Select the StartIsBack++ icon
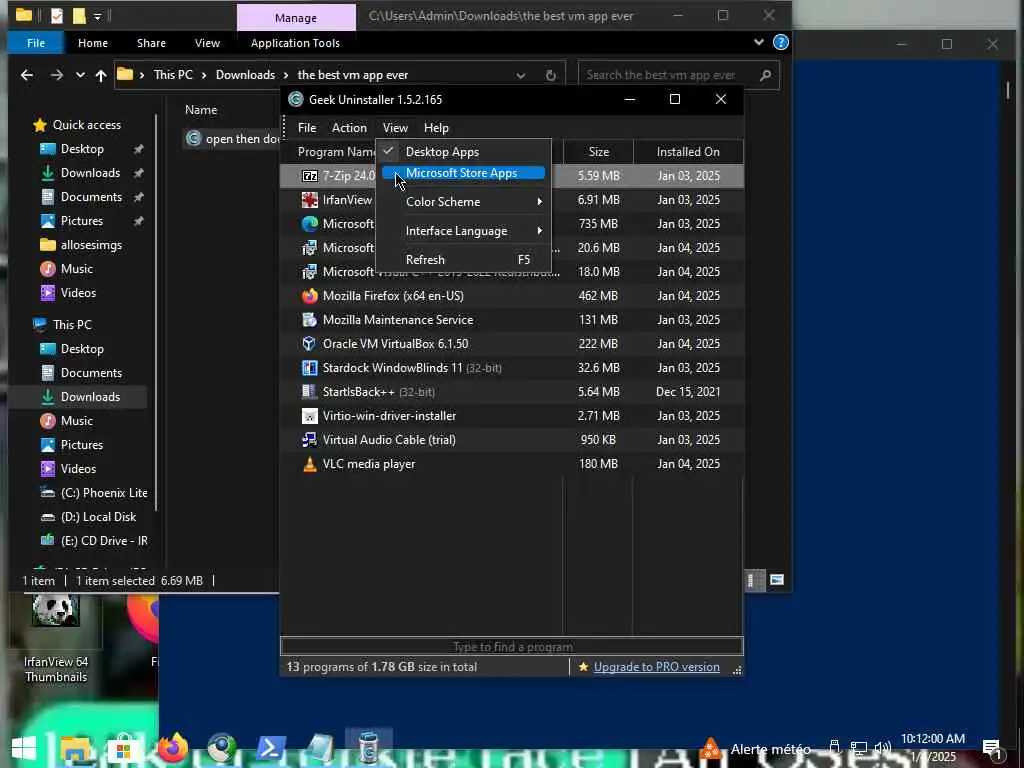 tap(310, 392)
